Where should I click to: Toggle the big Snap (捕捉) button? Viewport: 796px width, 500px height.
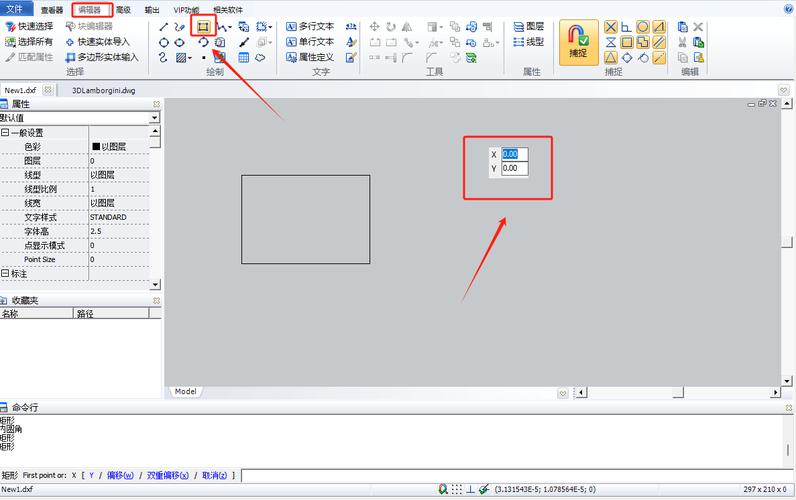pyautogui.click(x=579, y=43)
